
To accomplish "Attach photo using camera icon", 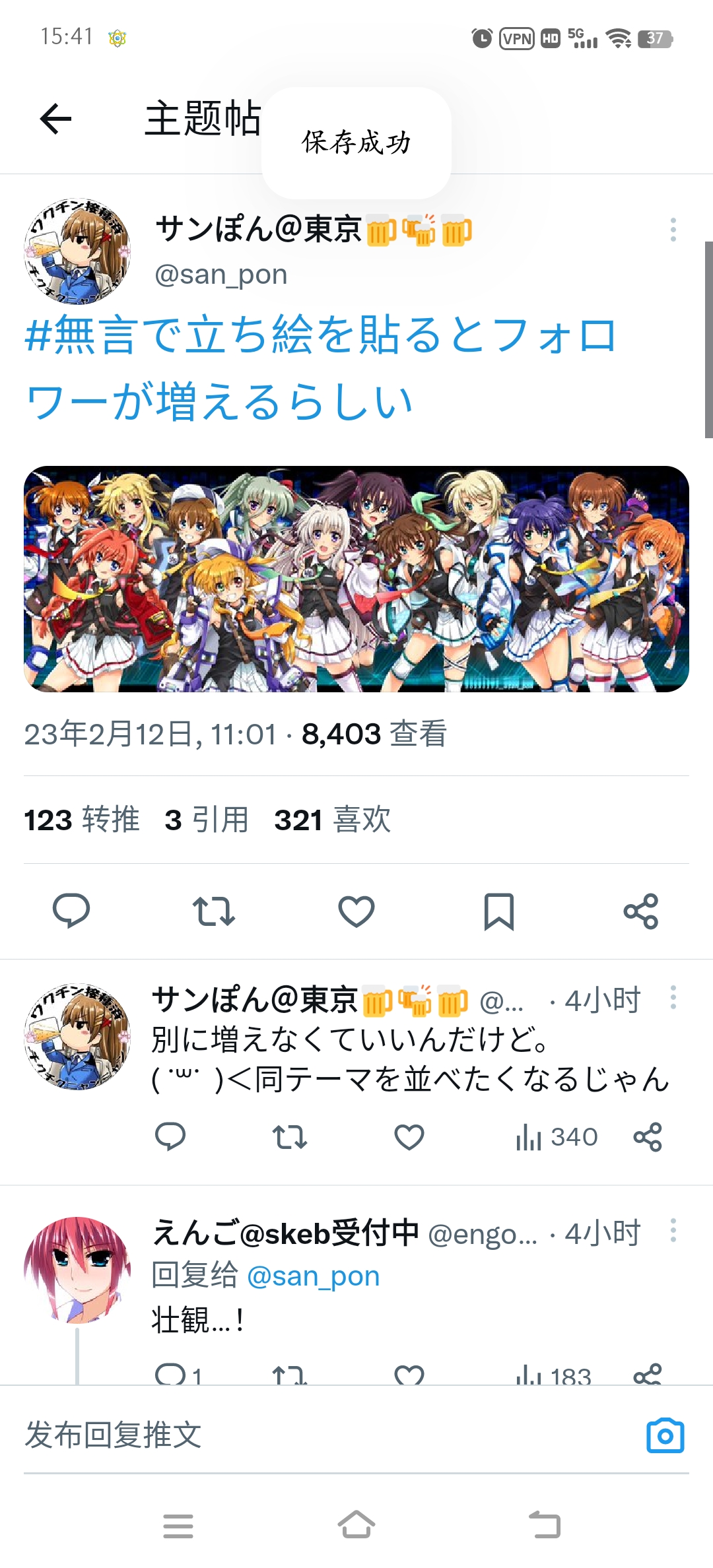I will (665, 1435).
